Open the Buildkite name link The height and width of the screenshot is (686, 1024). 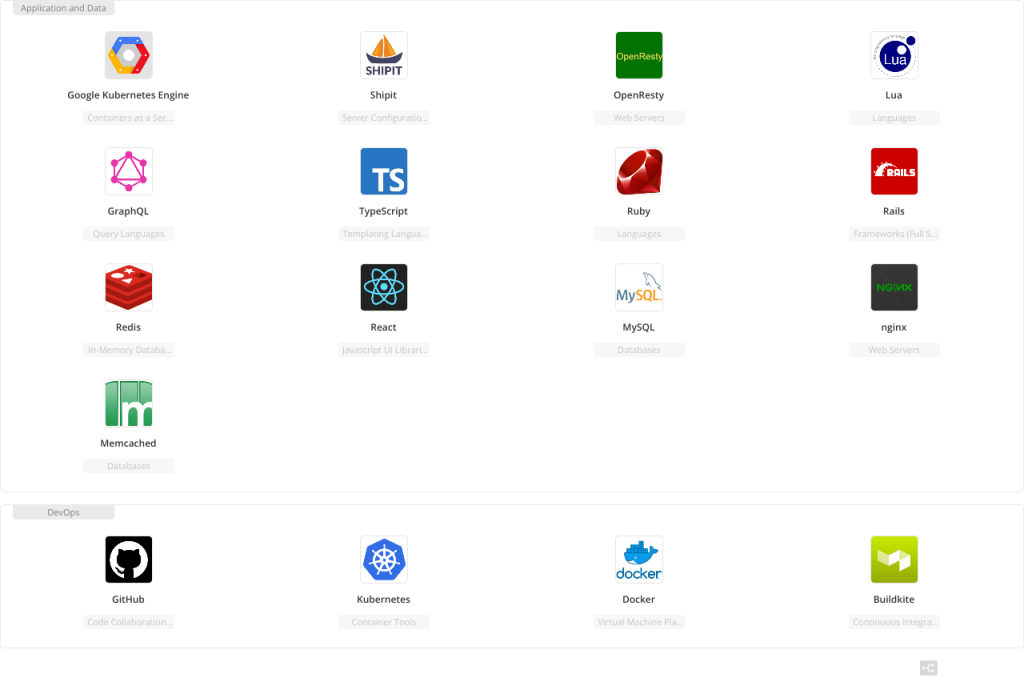click(894, 599)
